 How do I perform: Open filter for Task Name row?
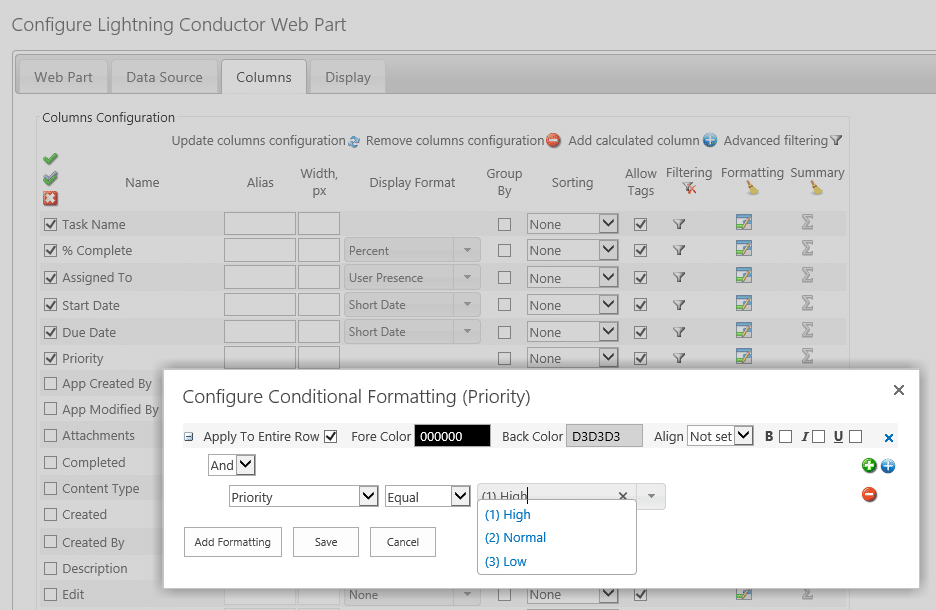679,224
